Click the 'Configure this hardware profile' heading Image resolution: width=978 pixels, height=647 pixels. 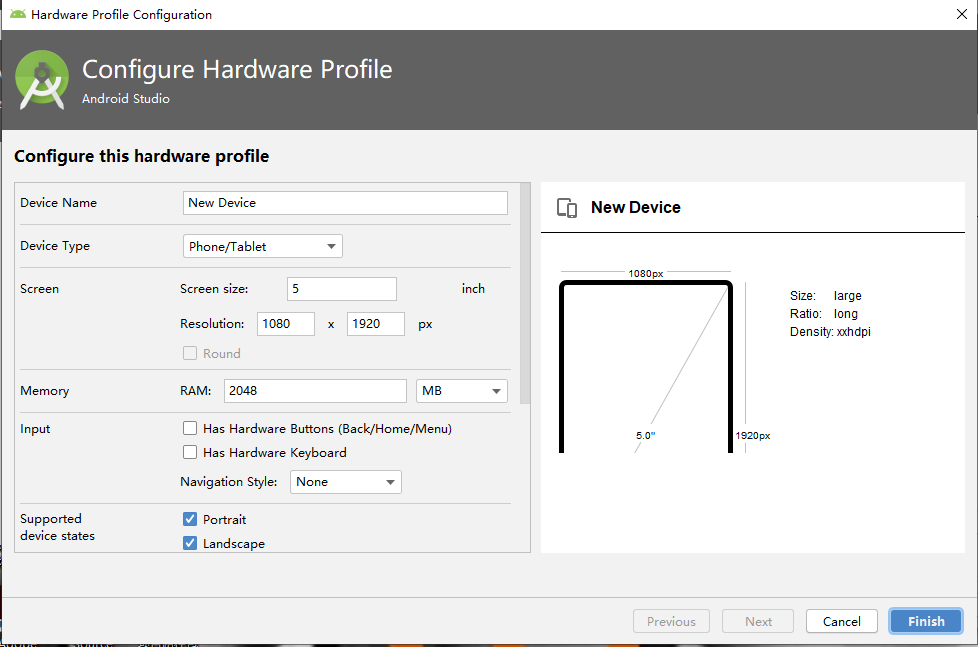142,156
